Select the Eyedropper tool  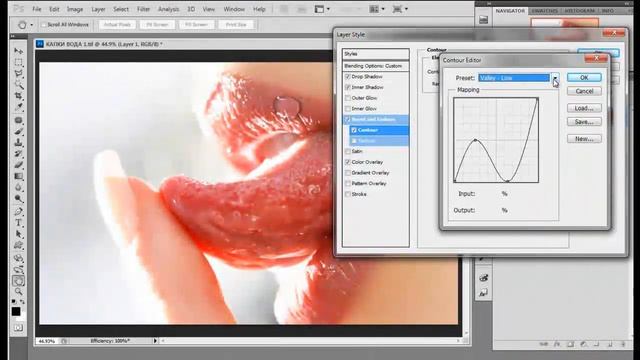(18, 107)
